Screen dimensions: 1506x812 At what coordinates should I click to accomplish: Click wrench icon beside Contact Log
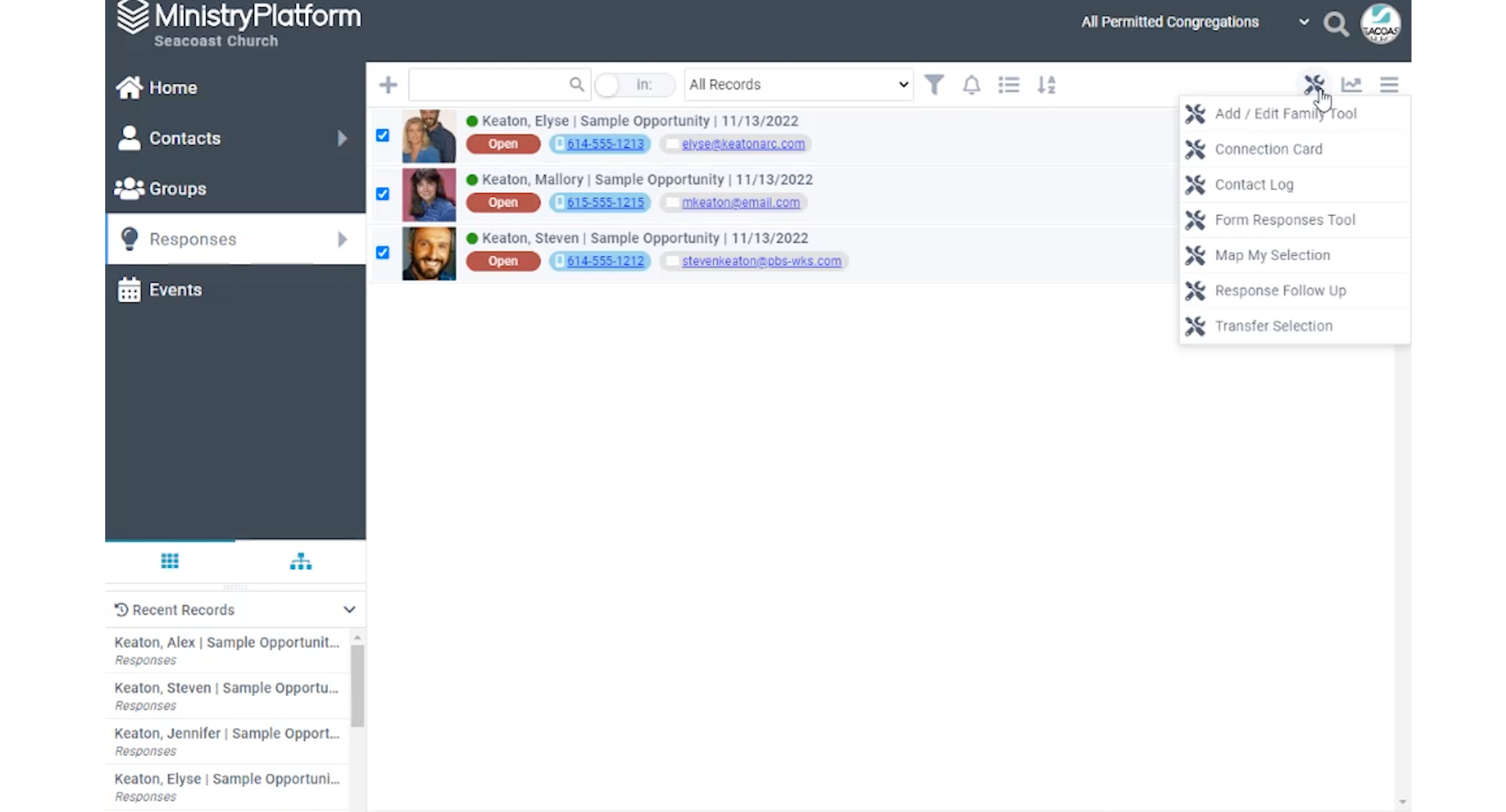pos(1195,184)
